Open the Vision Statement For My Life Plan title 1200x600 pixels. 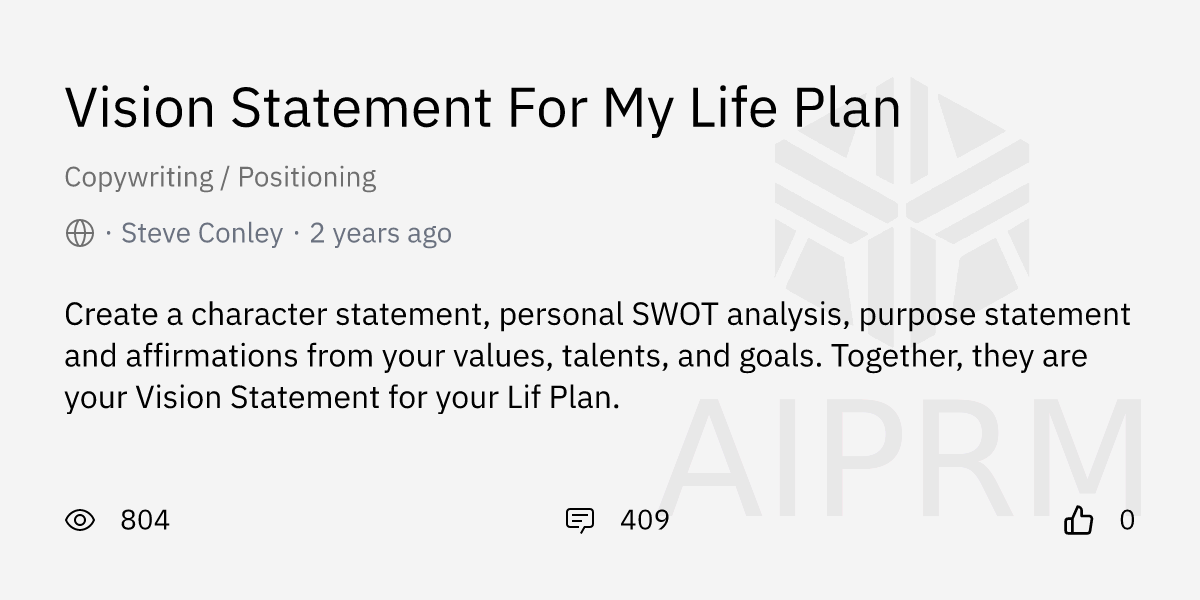[482, 108]
